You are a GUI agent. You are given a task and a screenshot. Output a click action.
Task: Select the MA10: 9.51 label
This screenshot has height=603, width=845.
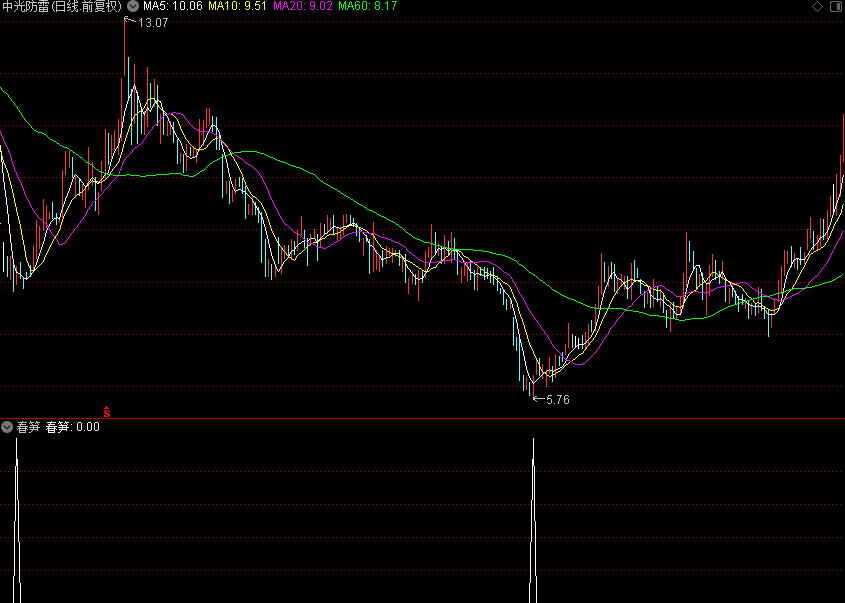pyautogui.click(x=237, y=6)
